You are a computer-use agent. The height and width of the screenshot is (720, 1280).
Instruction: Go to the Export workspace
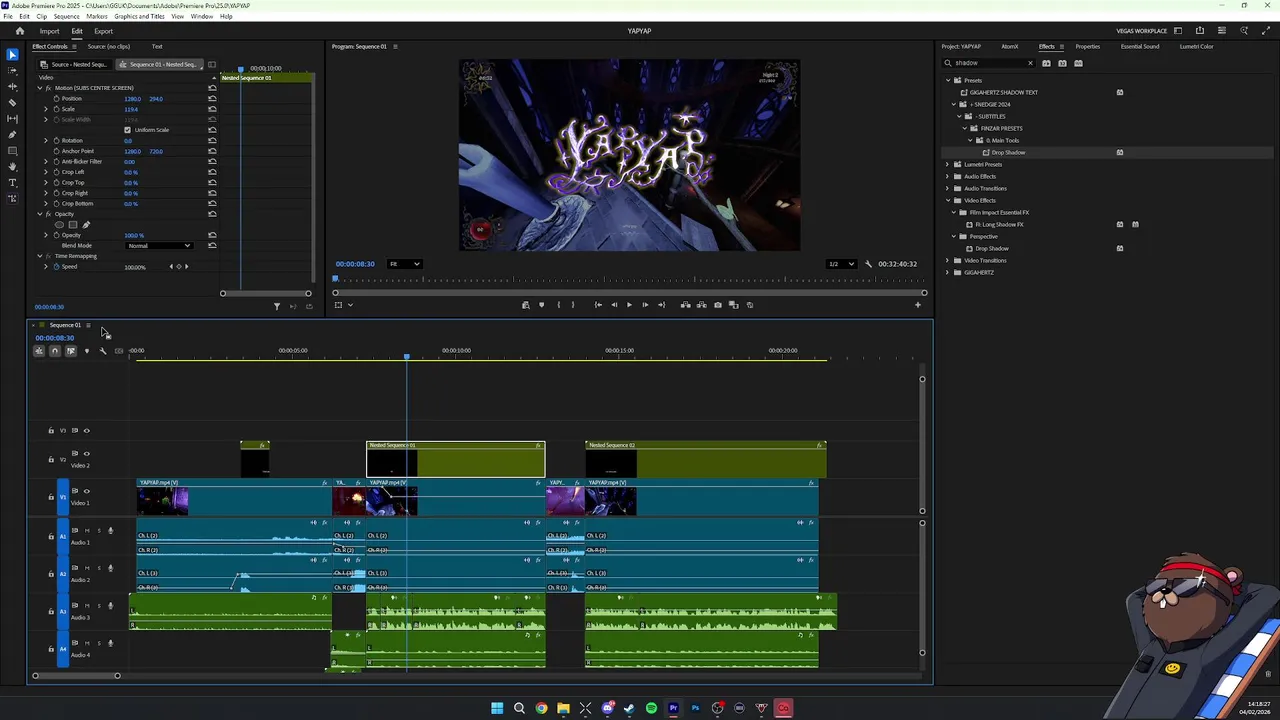tap(103, 31)
